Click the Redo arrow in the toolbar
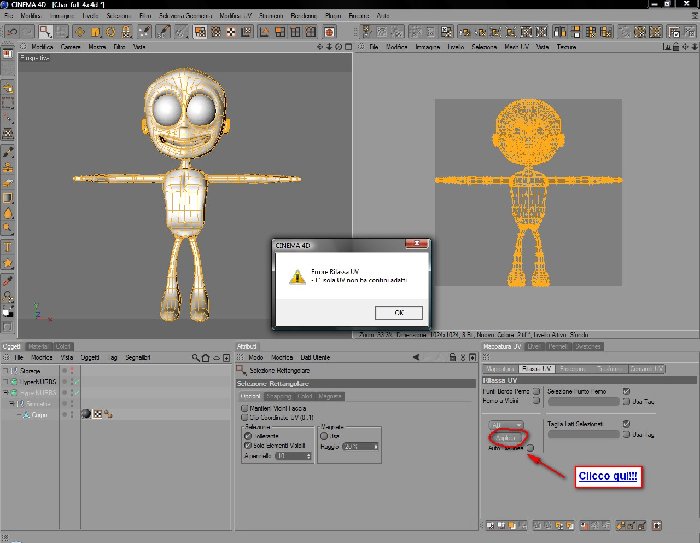Image resolution: width=700 pixels, height=543 pixels. point(27,32)
